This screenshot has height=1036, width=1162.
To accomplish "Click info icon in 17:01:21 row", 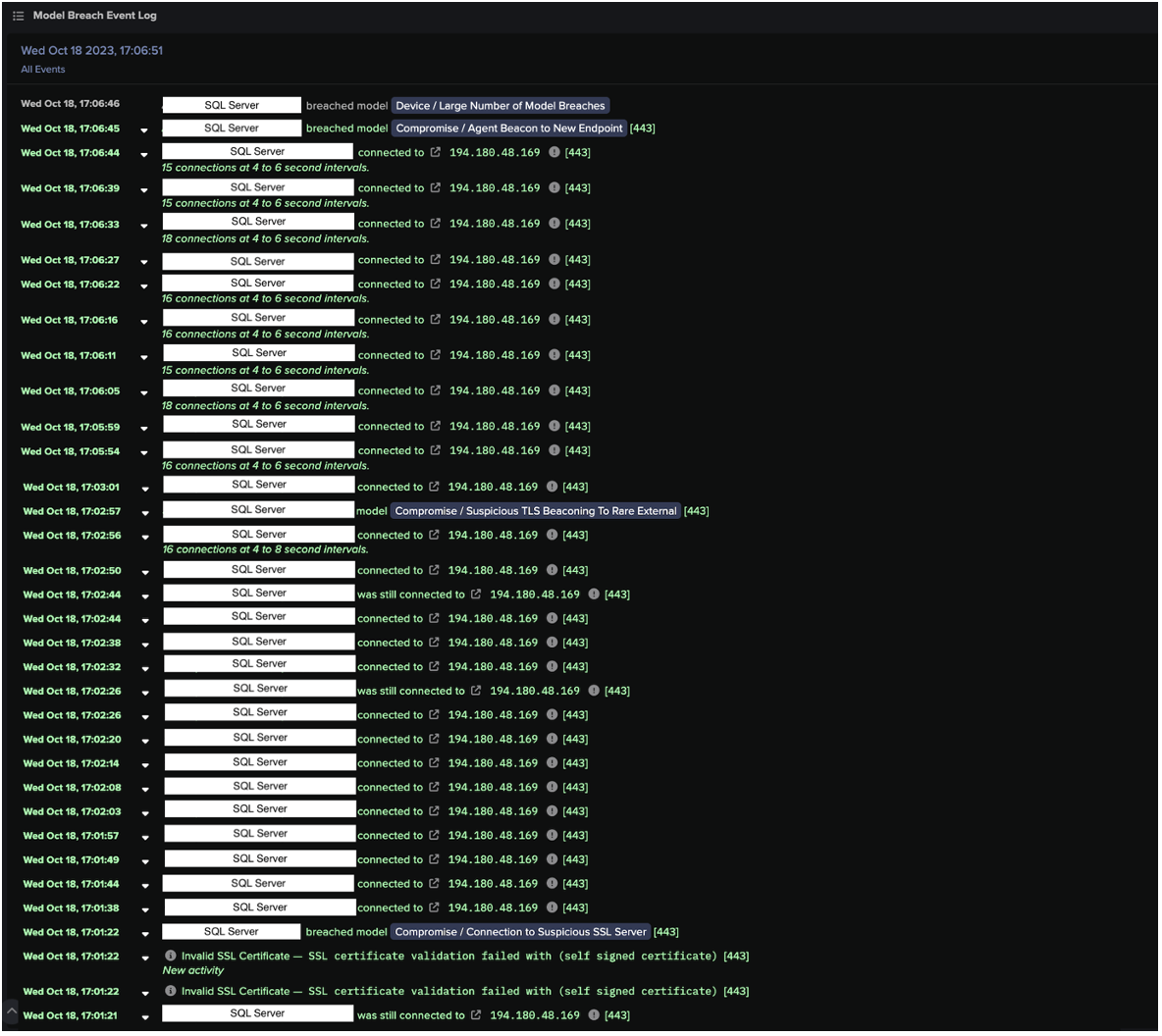I will [595, 1016].
